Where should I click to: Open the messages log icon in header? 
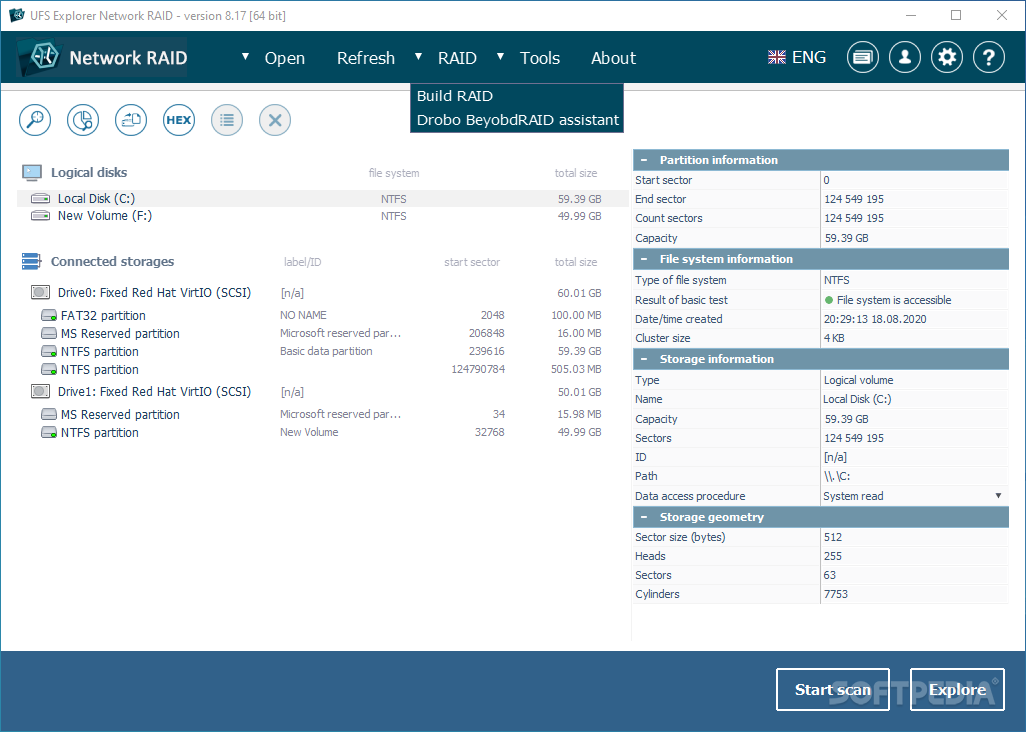[862, 58]
